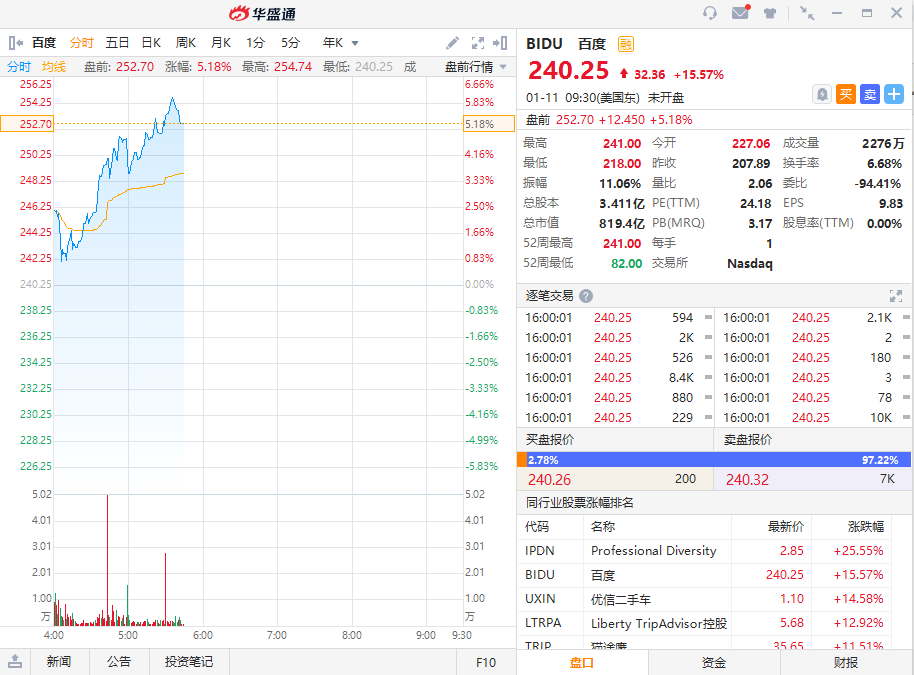Open the 公告 announcements tab
914x675 pixels.
click(119, 662)
